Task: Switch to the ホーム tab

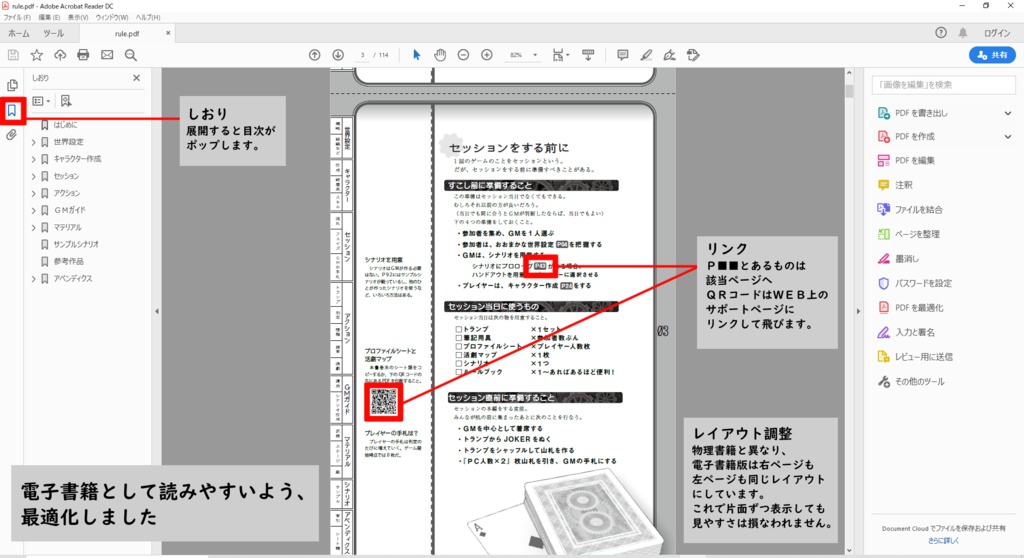Action: click(x=19, y=33)
